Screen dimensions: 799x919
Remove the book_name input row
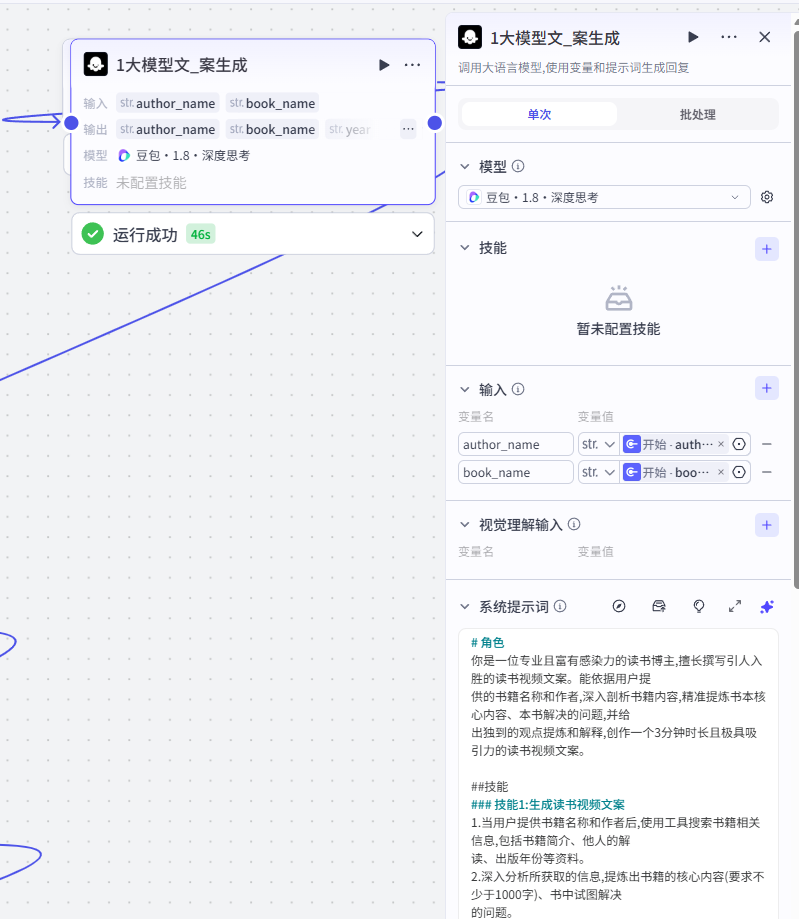pos(766,472)
